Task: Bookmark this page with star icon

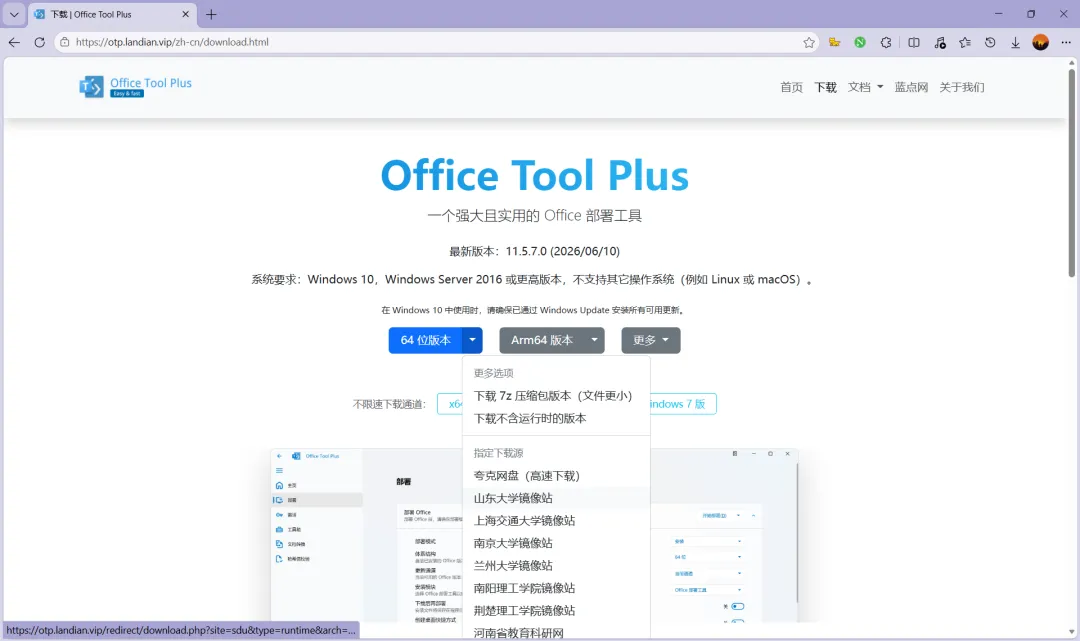Action: click(809, 42)
